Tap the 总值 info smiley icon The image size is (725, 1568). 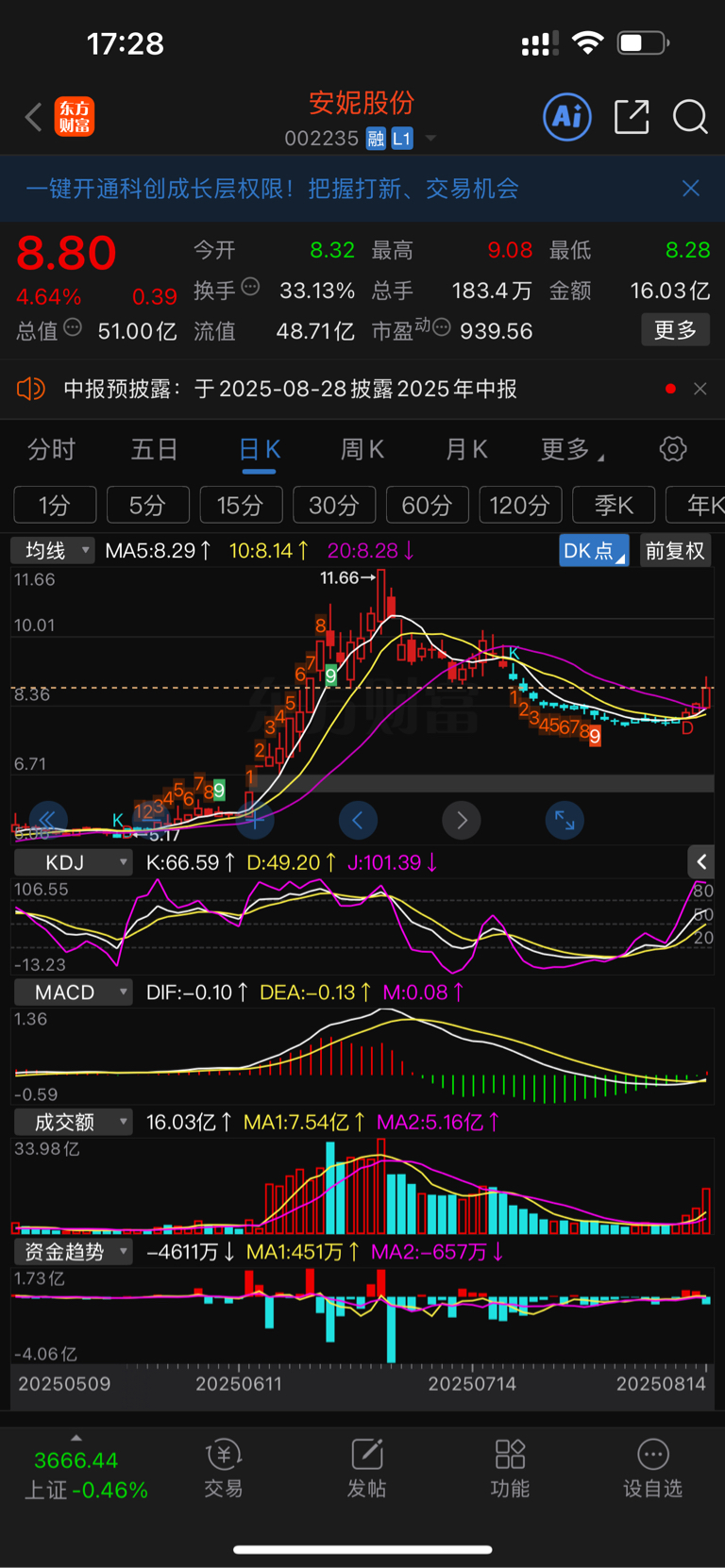73,328
